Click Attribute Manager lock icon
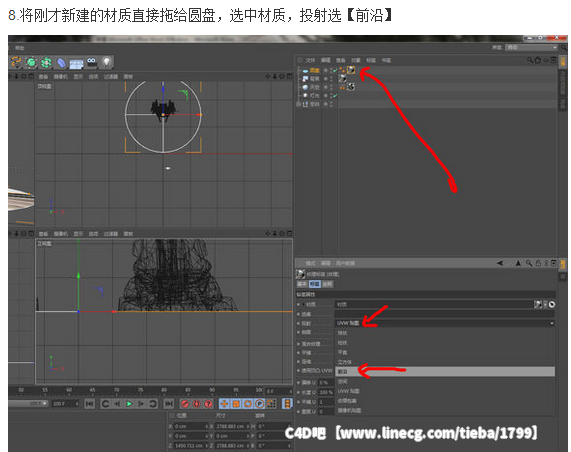 538,263
